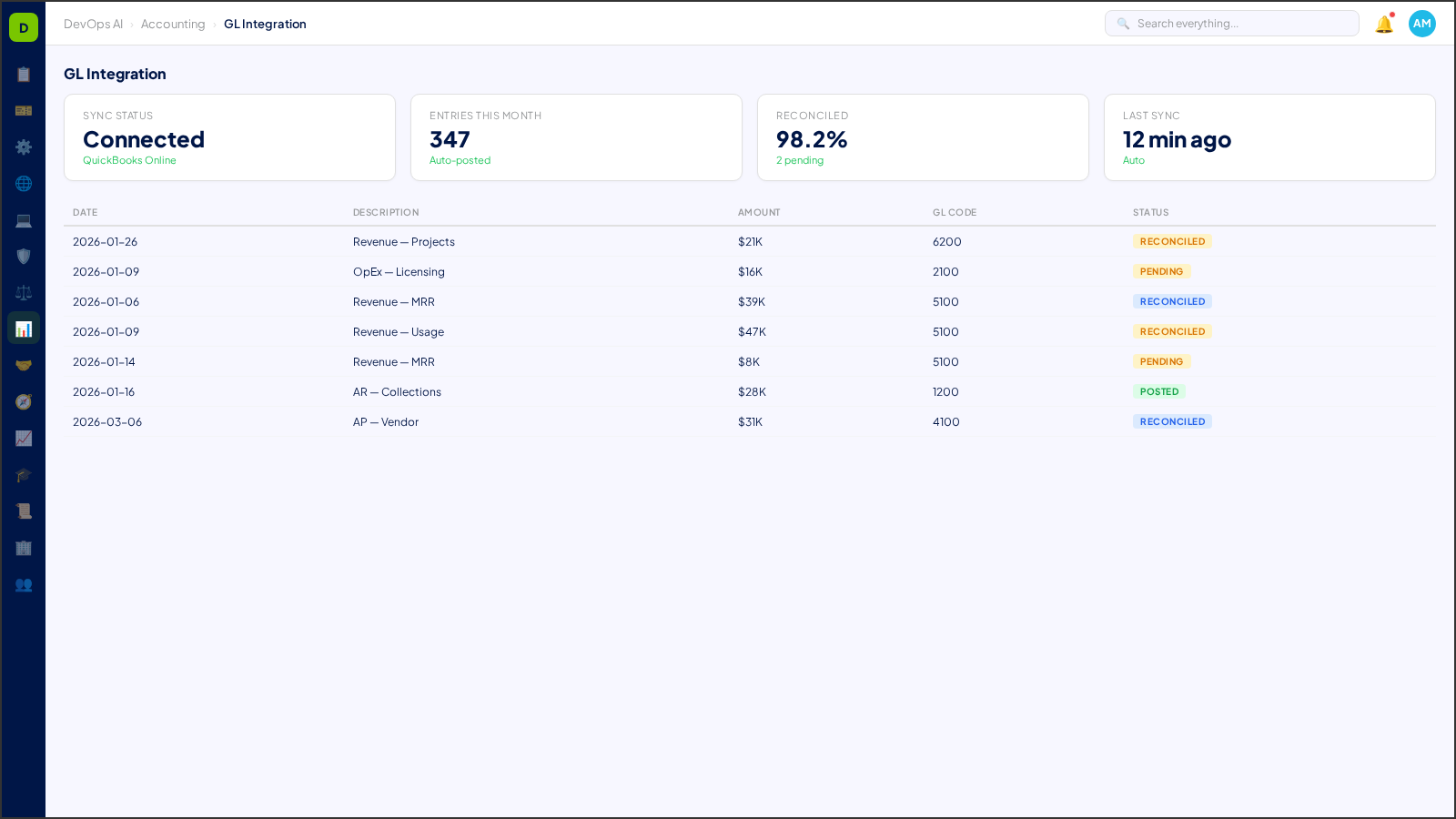Toggle the POSTED badge on AR — Collections

pos(1159,391)
